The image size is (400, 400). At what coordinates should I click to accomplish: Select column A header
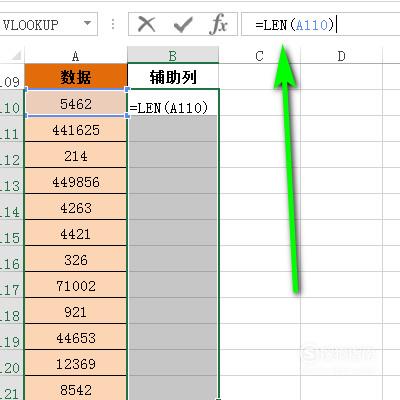click(76, 55)
